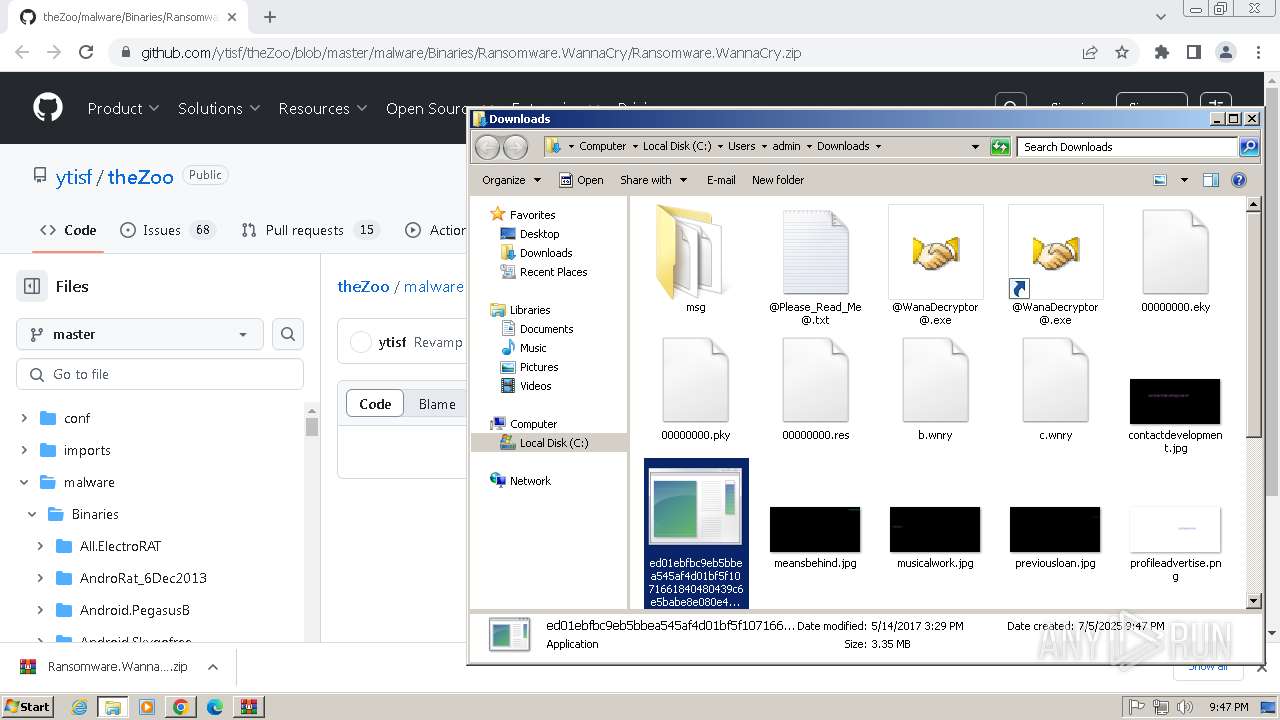Open the Solutions dropdown menu

219,108
